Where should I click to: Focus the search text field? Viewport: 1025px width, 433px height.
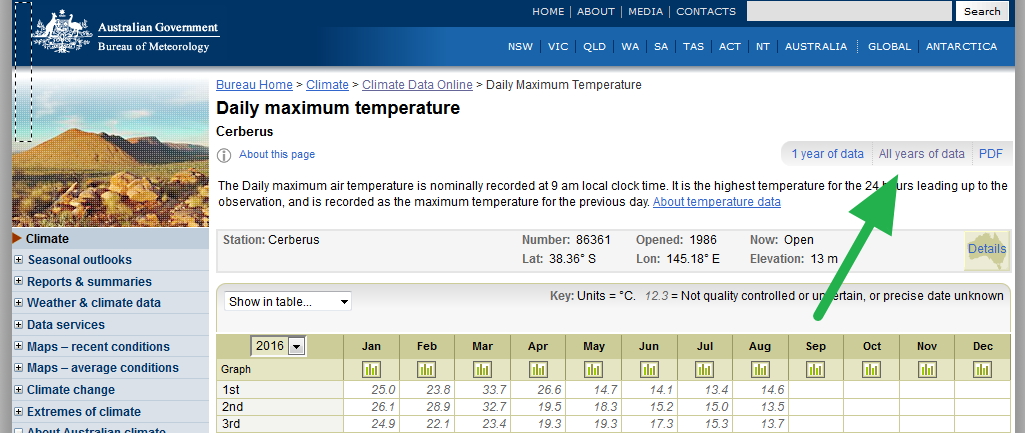pyautogui.click(x=849, y=11)
